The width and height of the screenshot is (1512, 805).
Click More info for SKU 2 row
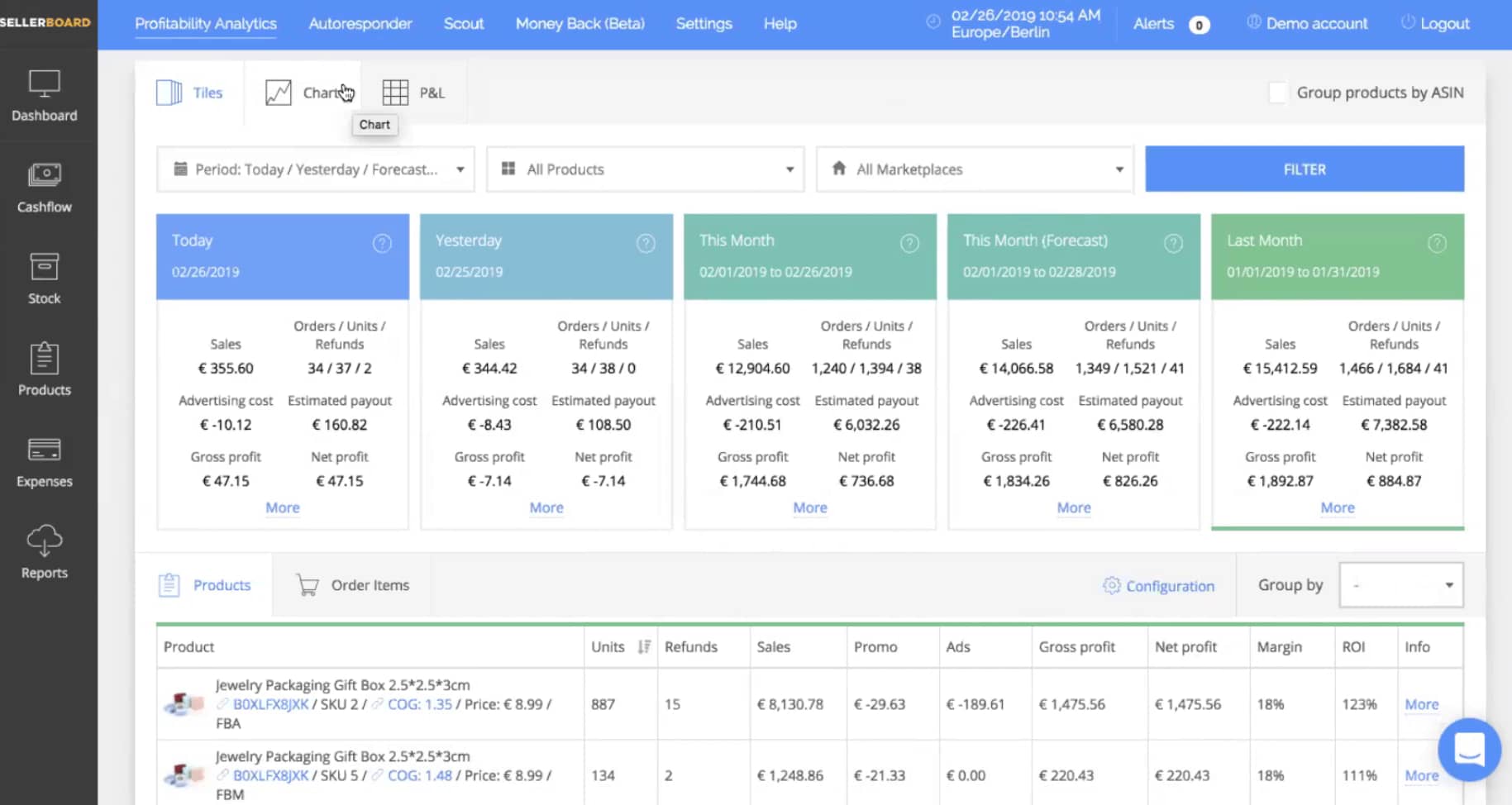tap(1422, 704)
